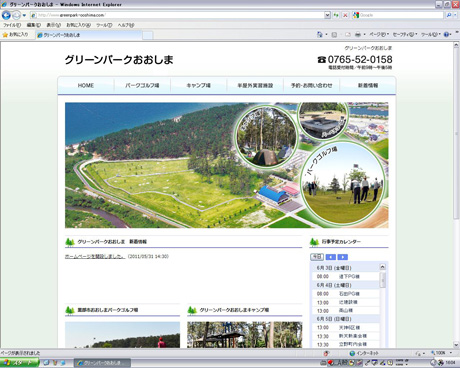The width and height of the screenshot is (460, 368).
Task: Click the calendar next arrow button
Action: point(343,257)
